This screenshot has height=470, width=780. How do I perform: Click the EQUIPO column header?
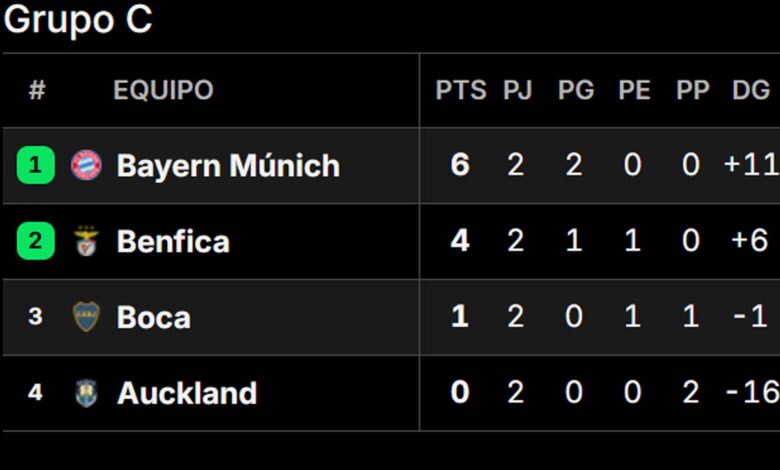163,90
